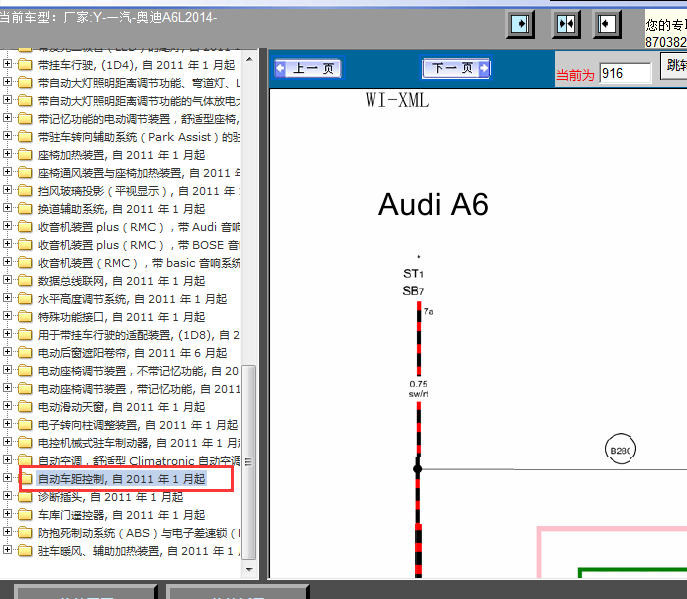This screenshot has height=599, width=687.
Task: Select 收音机装置 plus (RMC) 带 BOSE item
Action: point(139,245)
